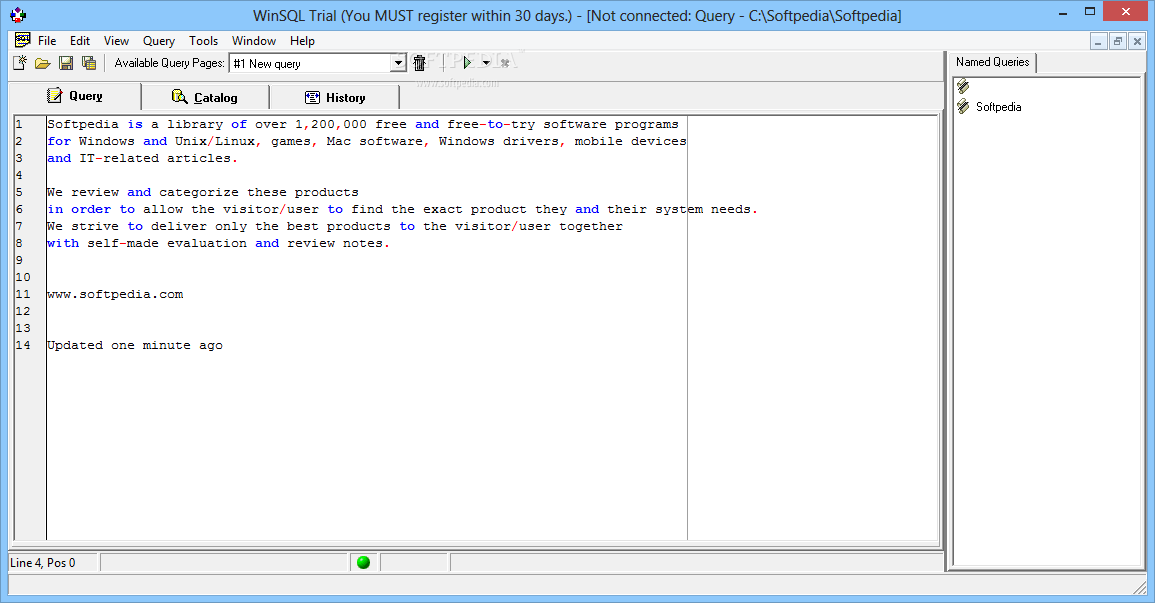Click the 'Line 4, Pos 0' status text
The width and height of the screenshot is (1155, 603).
pos(43,563)
